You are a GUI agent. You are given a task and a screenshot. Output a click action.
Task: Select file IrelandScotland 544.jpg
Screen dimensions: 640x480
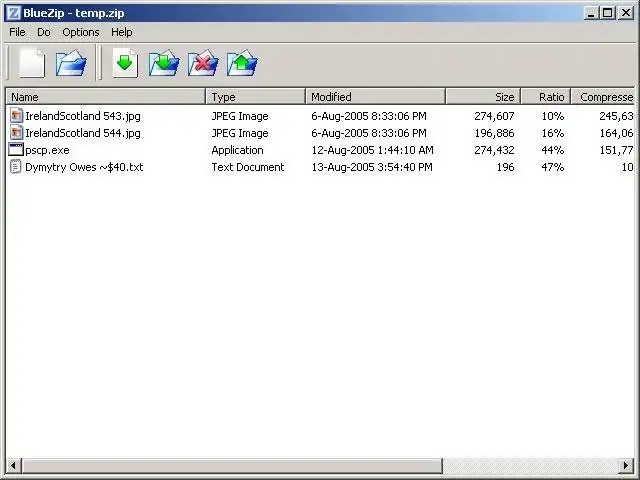83,133
